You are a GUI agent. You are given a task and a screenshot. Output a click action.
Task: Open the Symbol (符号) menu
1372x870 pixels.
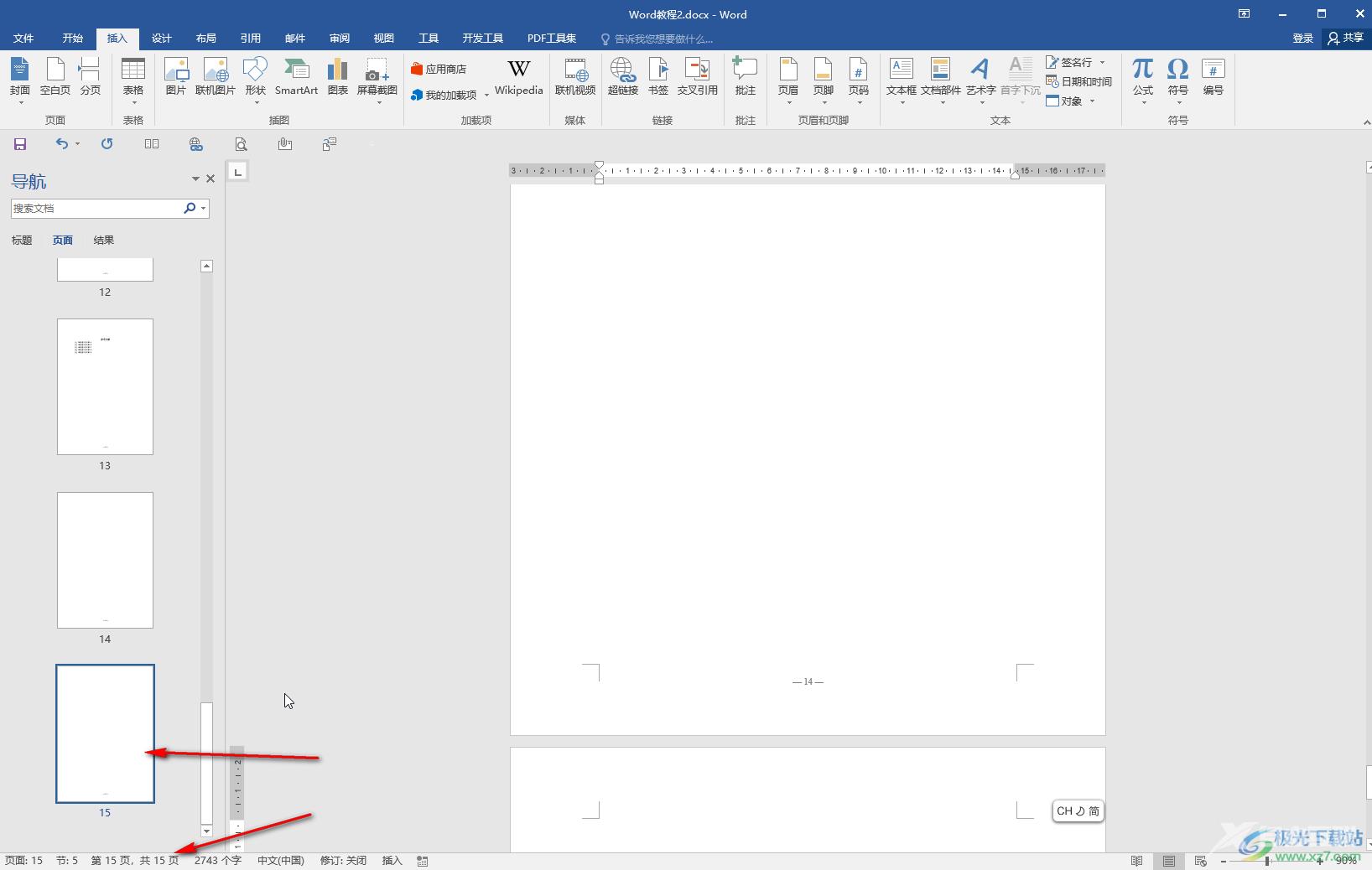1178,80
